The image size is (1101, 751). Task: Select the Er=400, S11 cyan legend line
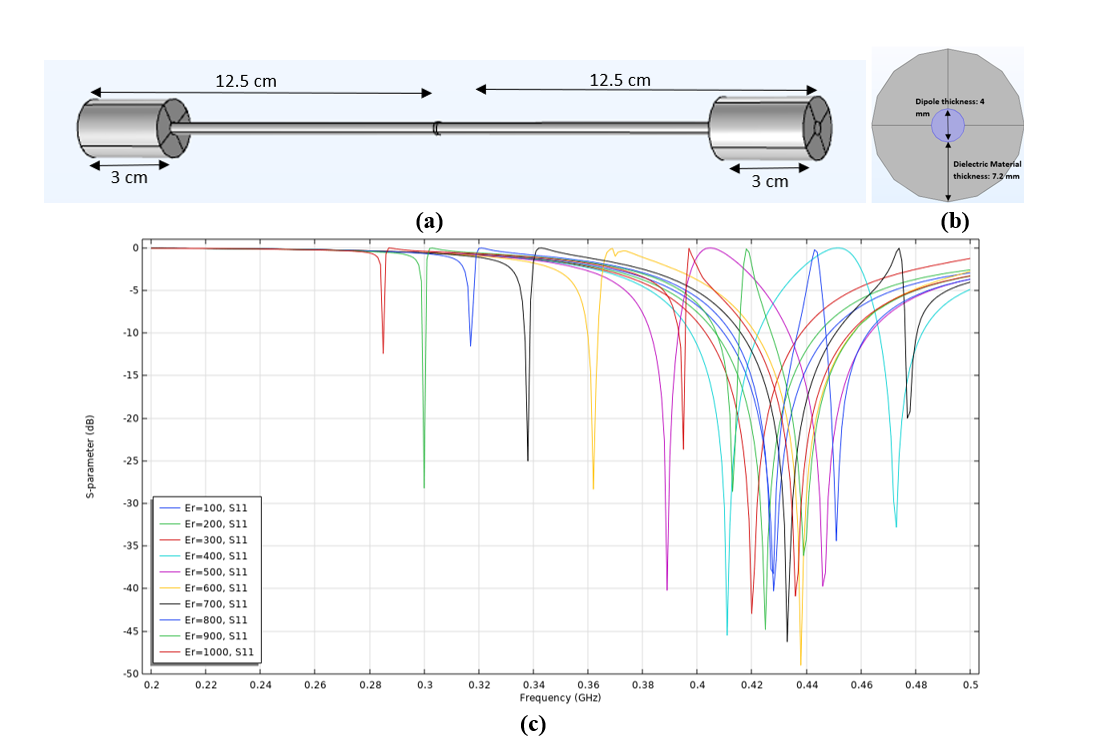click(x=205, y=556)
